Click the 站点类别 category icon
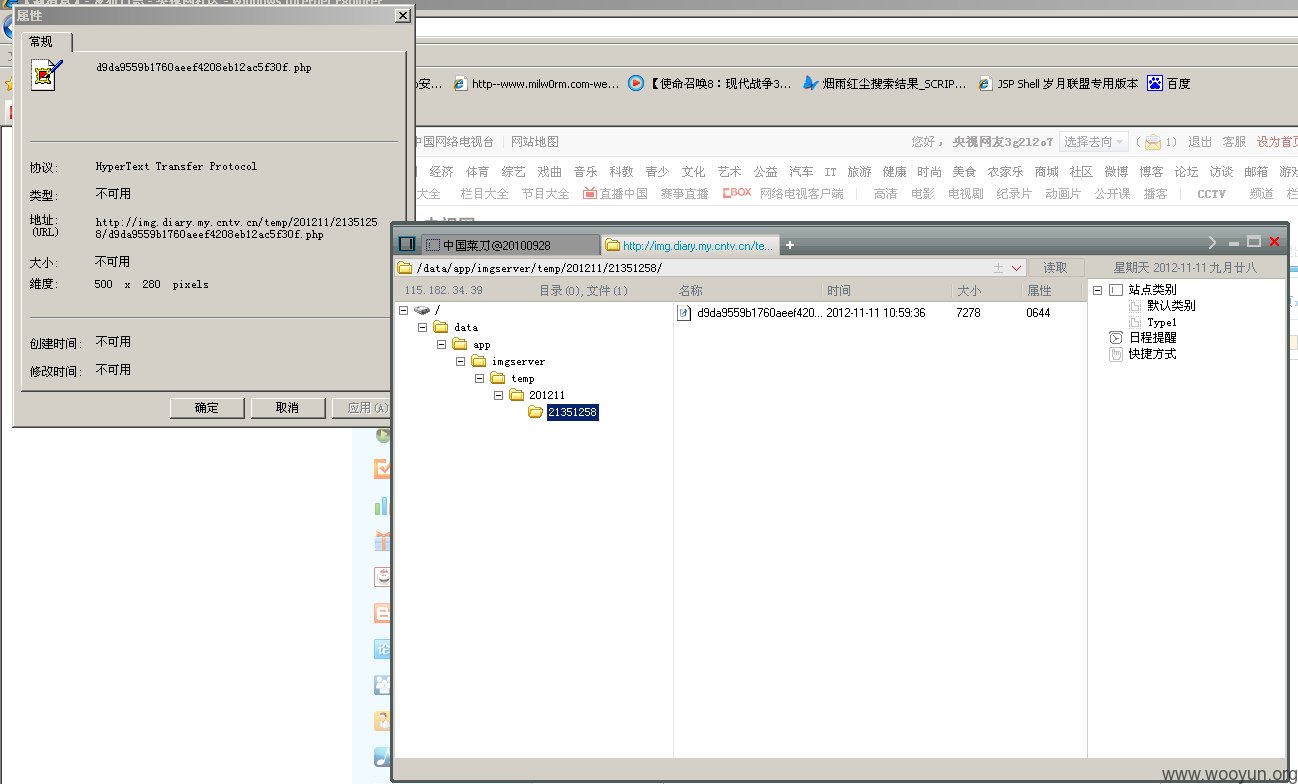1298x784 pixels. coord(1116,290)
